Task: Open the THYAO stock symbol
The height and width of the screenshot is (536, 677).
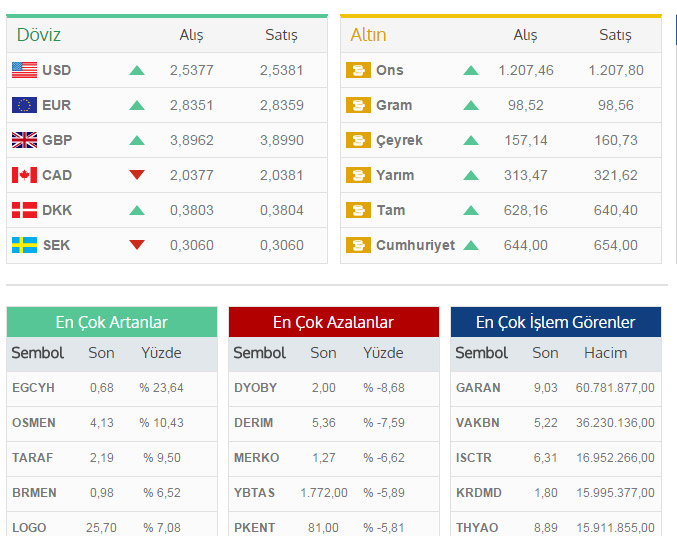Action: 477,527
